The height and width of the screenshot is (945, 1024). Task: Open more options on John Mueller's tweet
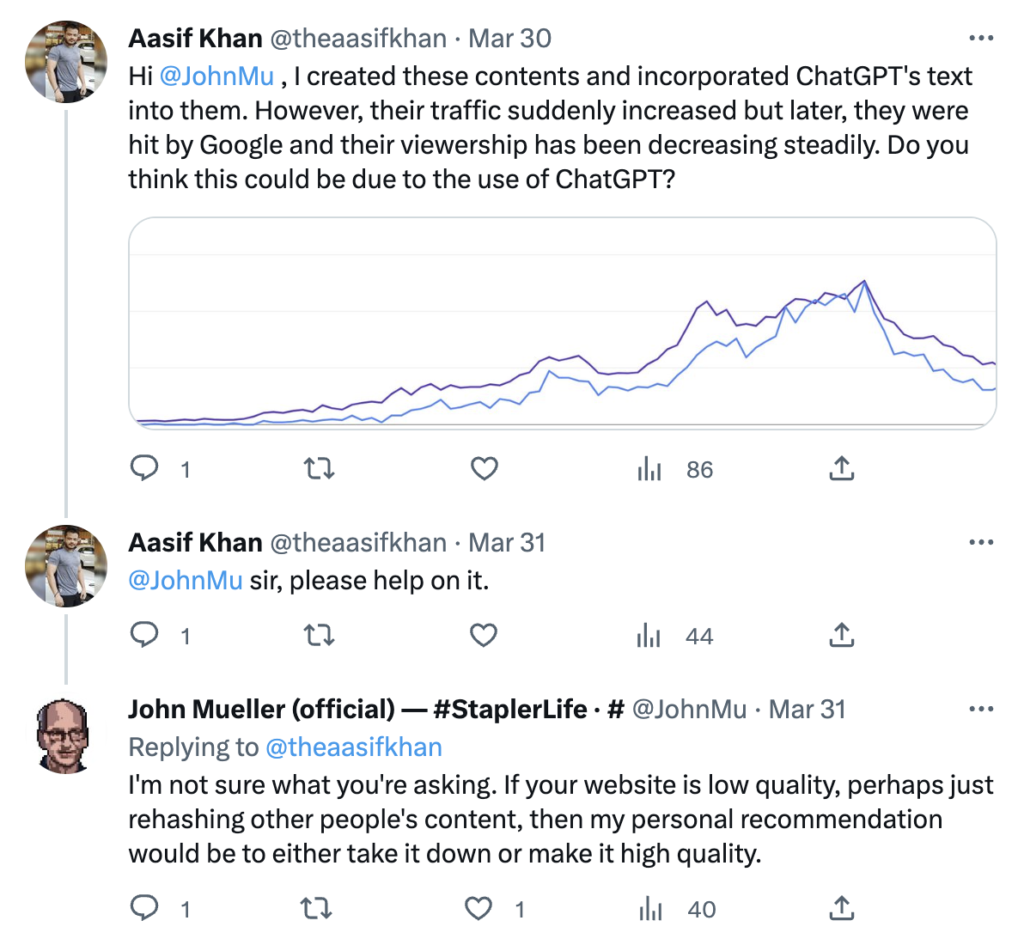coord(982,709)
